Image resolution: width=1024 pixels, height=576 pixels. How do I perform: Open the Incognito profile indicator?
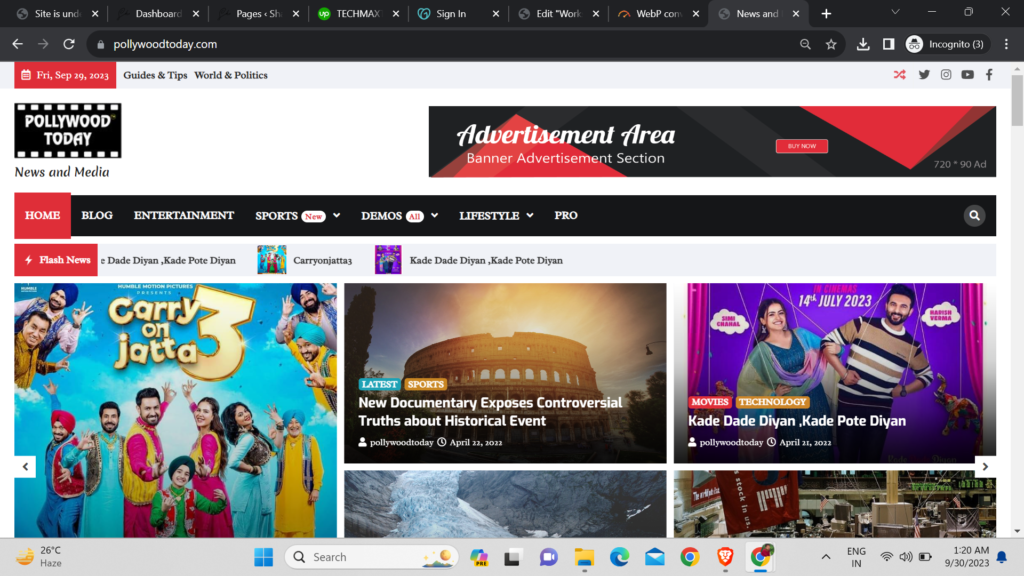pos(945,44)
